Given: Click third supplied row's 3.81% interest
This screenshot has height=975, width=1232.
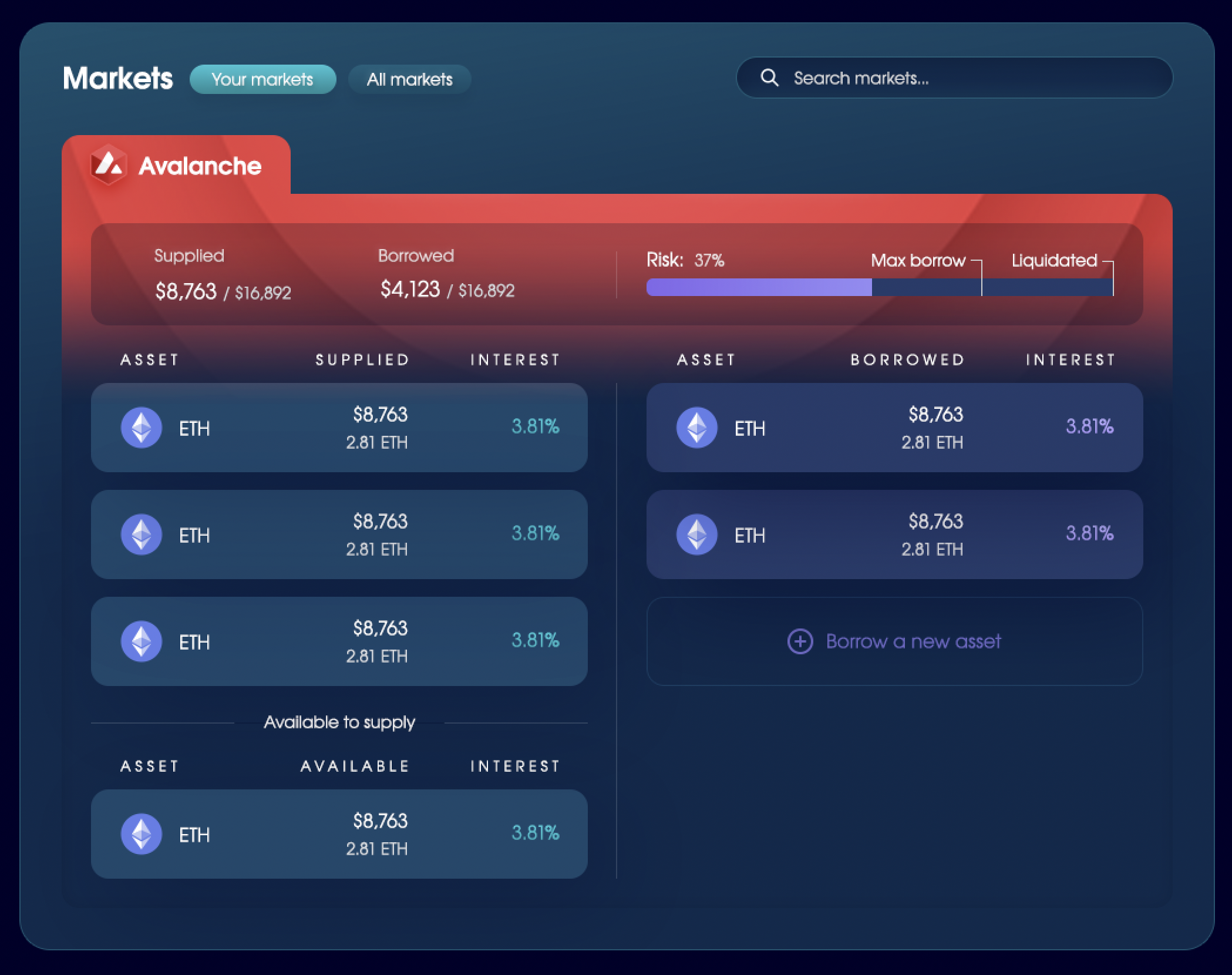Looking at the screenshot, I should [x=535, y=640].
